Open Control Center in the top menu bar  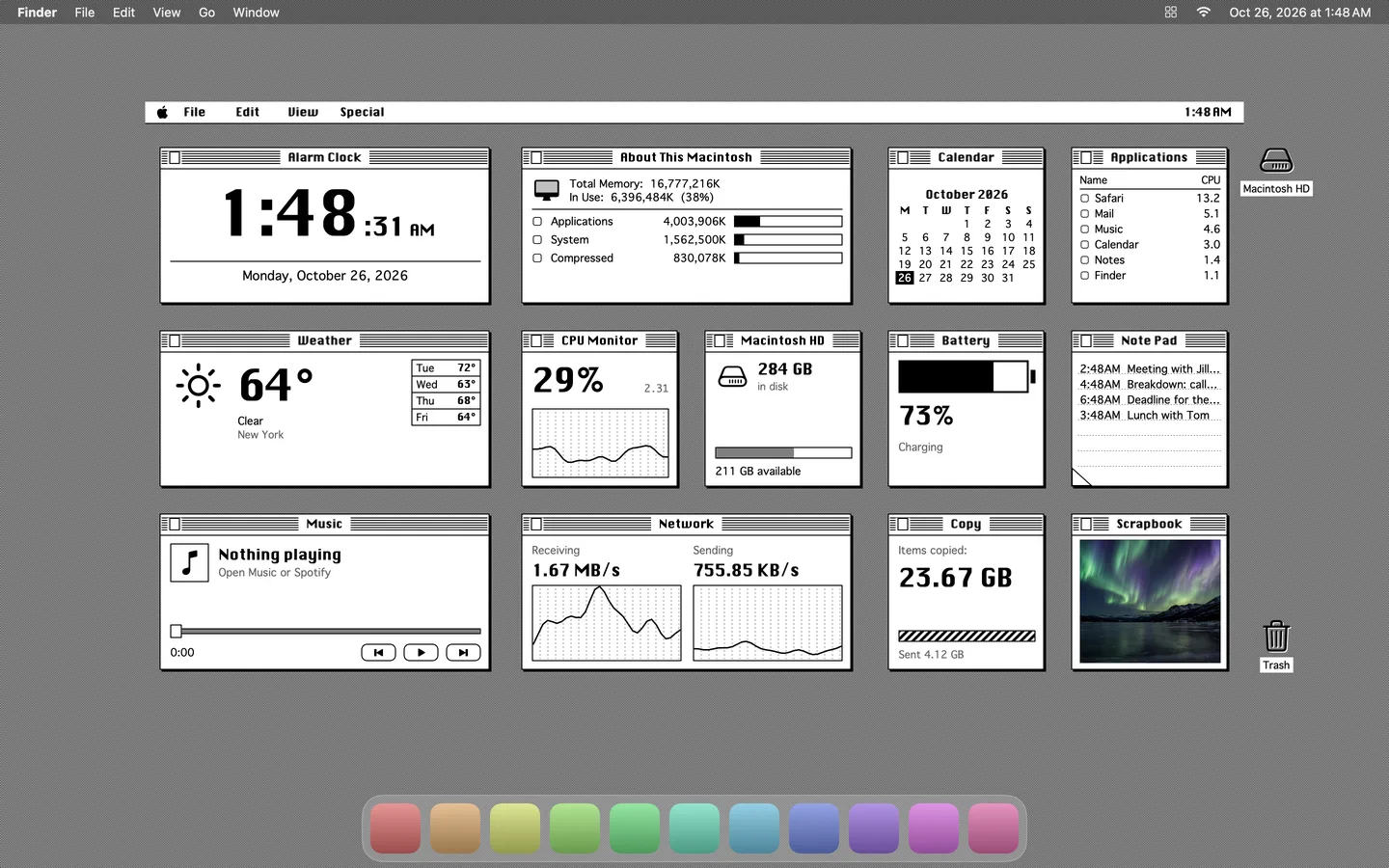pos(1171,13)
